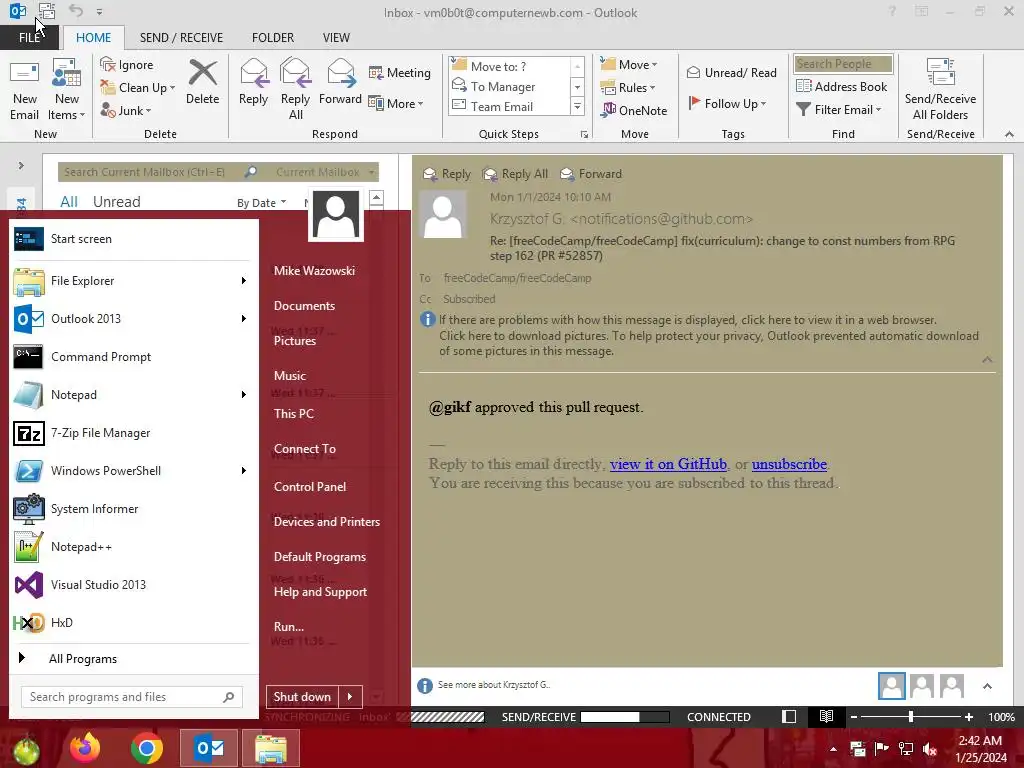
Task: Send the message to OneNote
Action: tap(634, 110)
